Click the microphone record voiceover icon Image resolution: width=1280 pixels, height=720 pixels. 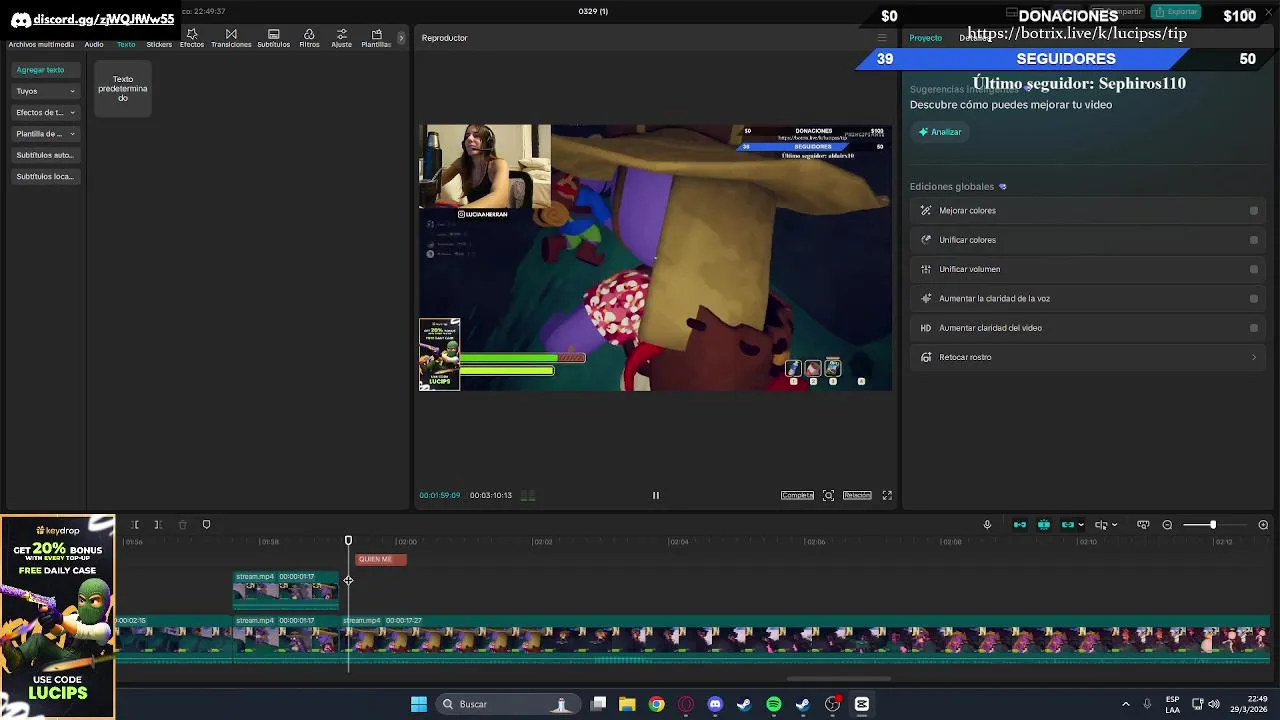pos(987,525)
